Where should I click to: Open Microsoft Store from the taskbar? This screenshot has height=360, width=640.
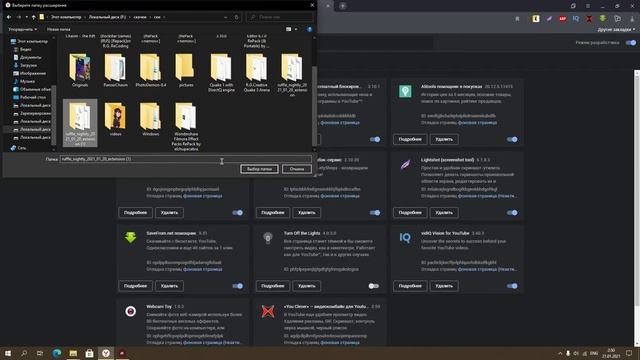point(89,353)
